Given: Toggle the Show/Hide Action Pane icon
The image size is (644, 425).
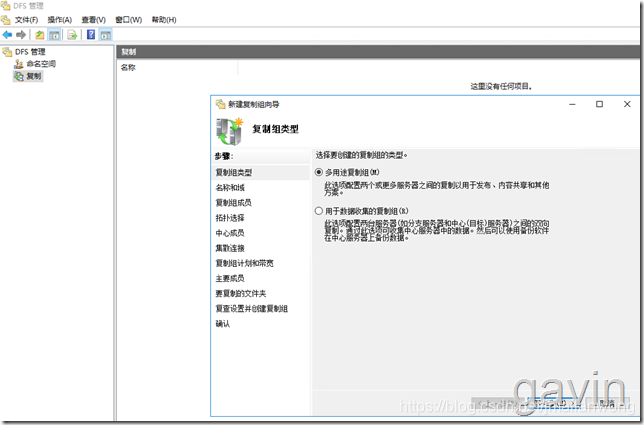Looking at the screenshot, I should [x=106, y=35].
